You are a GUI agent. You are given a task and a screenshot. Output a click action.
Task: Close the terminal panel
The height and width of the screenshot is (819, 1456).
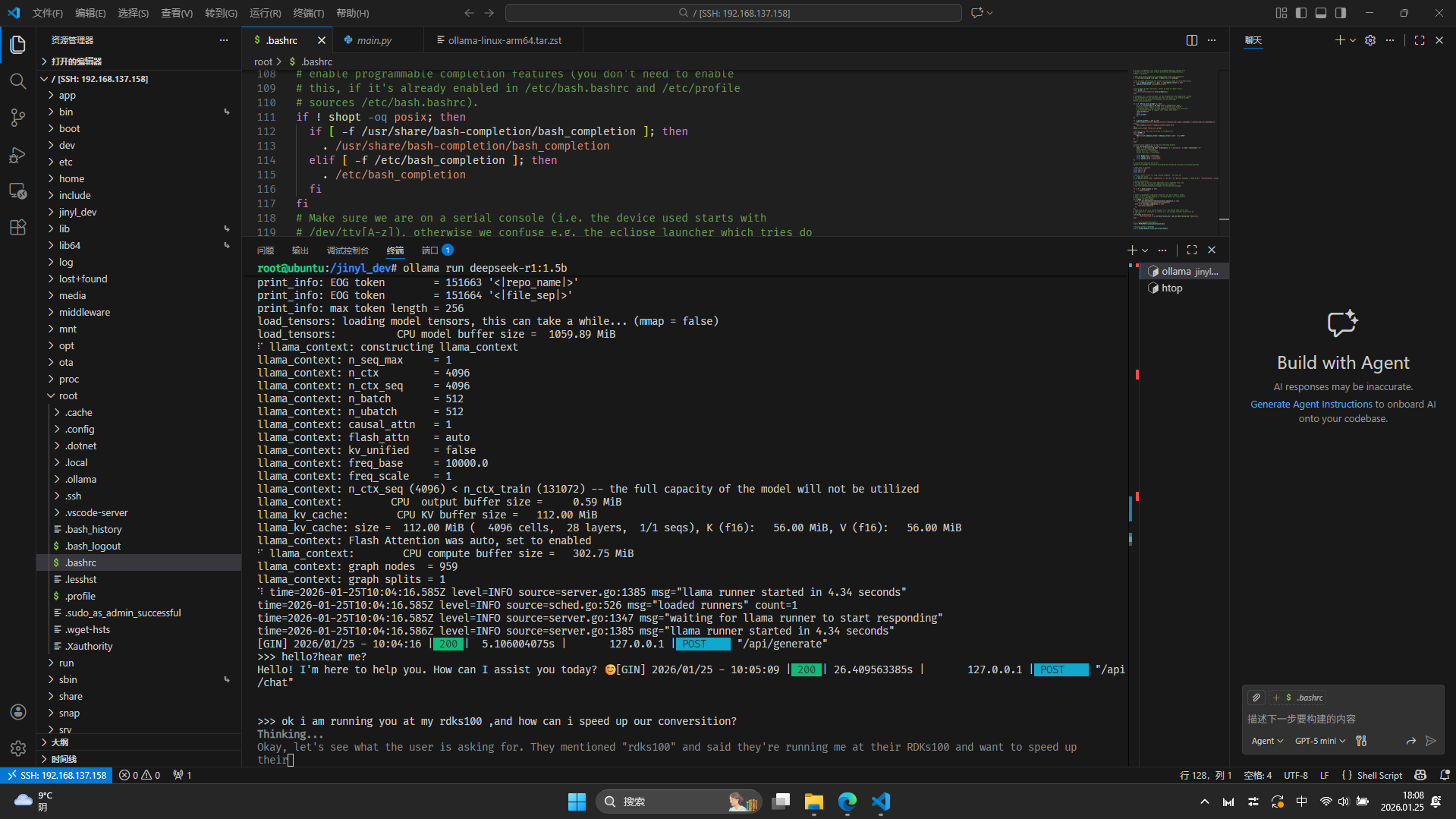pyautogui.click(x=1212, y=250)
